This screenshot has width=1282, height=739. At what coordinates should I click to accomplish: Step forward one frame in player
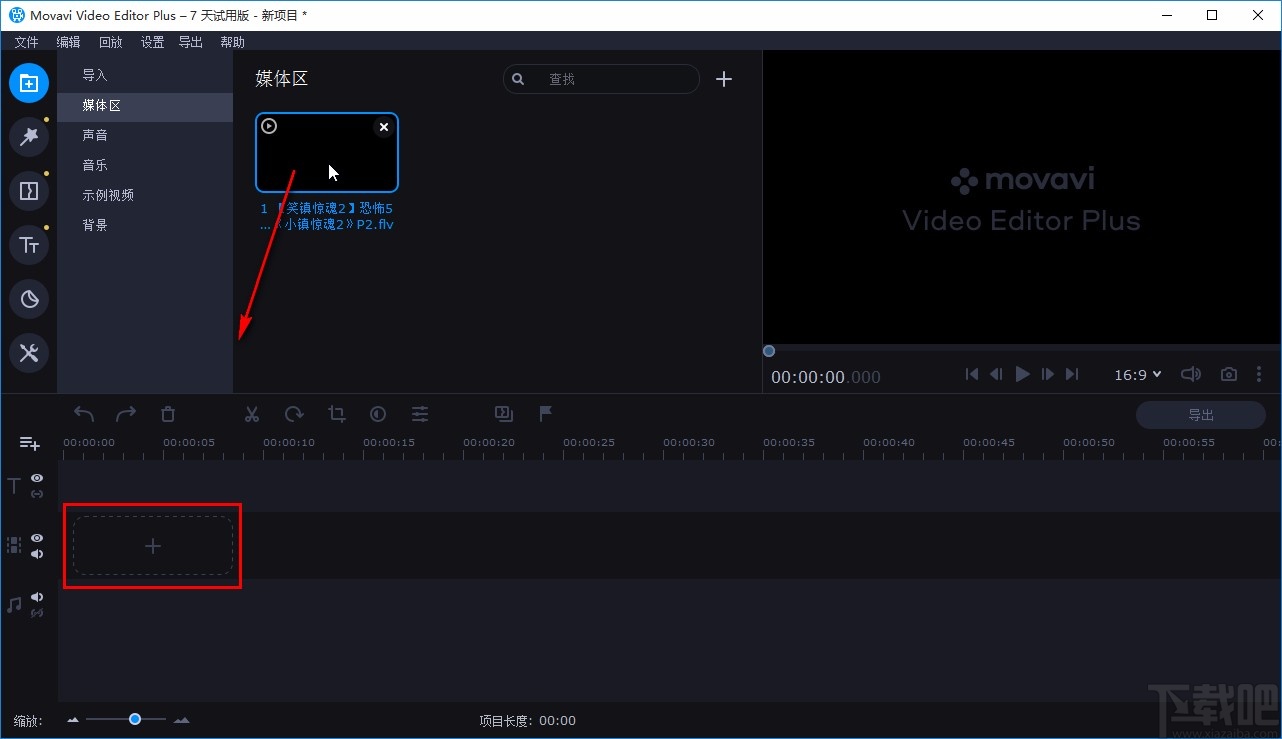tap(1047, 374)
